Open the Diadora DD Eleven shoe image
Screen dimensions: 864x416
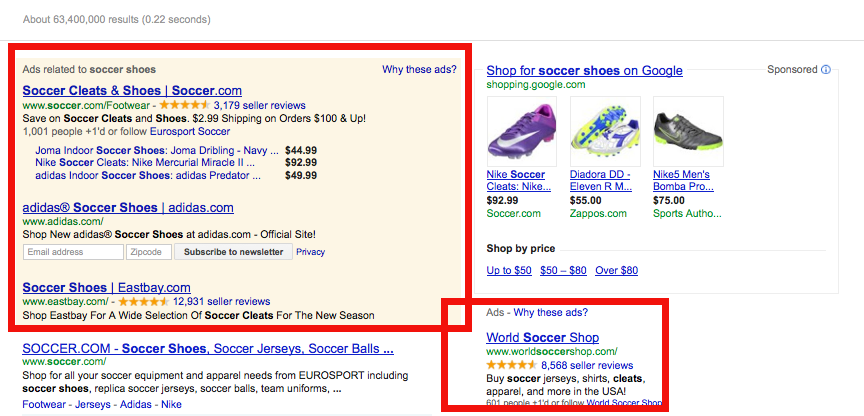click(x=605, y=131)
